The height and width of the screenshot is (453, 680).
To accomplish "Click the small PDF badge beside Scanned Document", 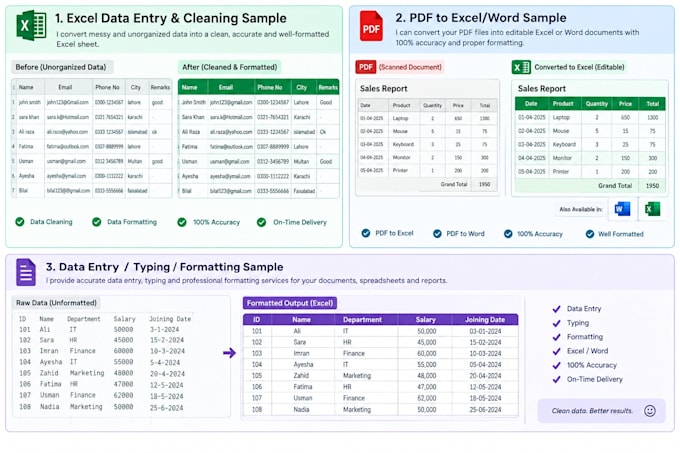I will coord(366,67).
